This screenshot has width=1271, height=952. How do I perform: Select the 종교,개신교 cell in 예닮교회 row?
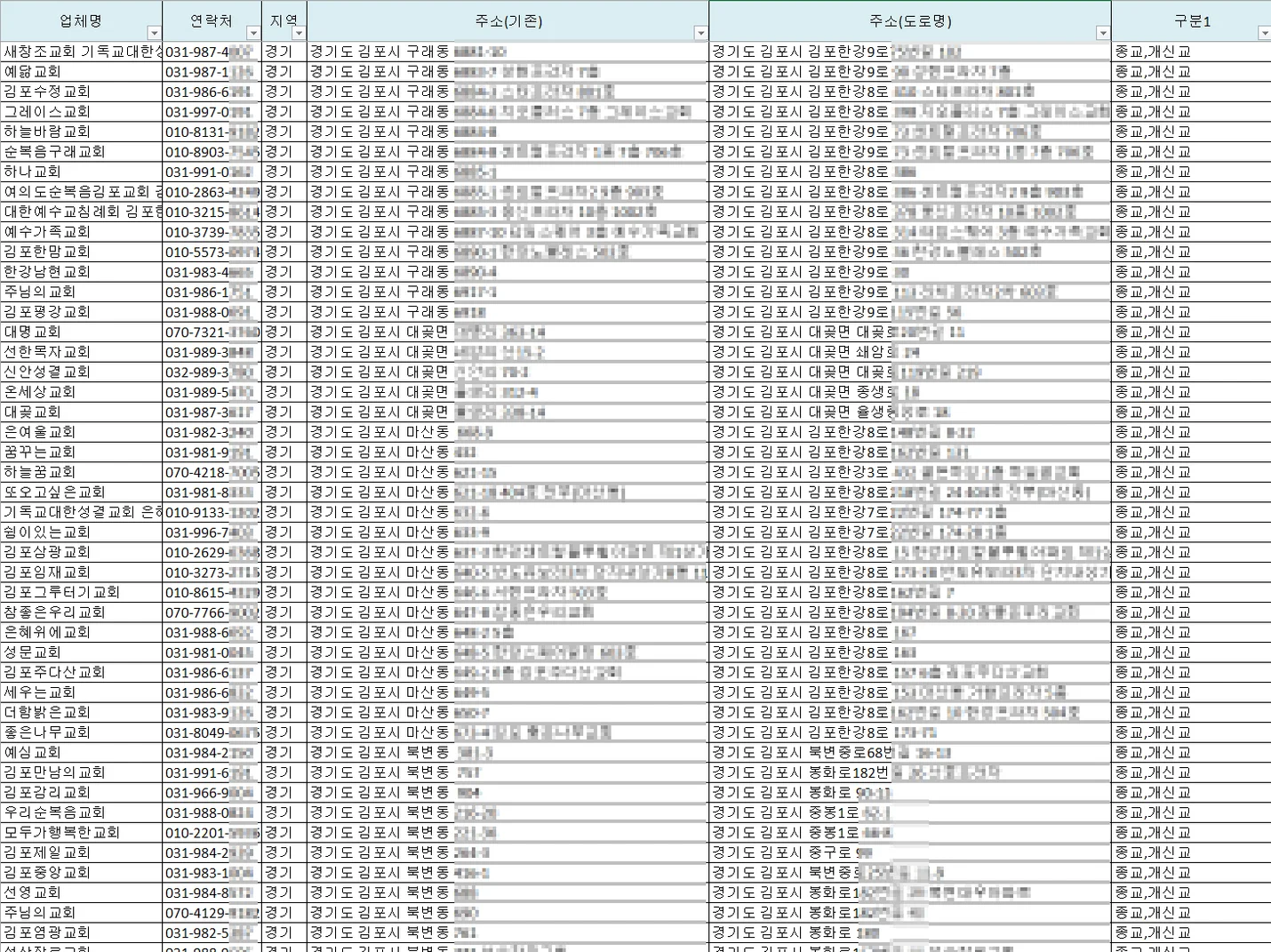pos(1191,72)
